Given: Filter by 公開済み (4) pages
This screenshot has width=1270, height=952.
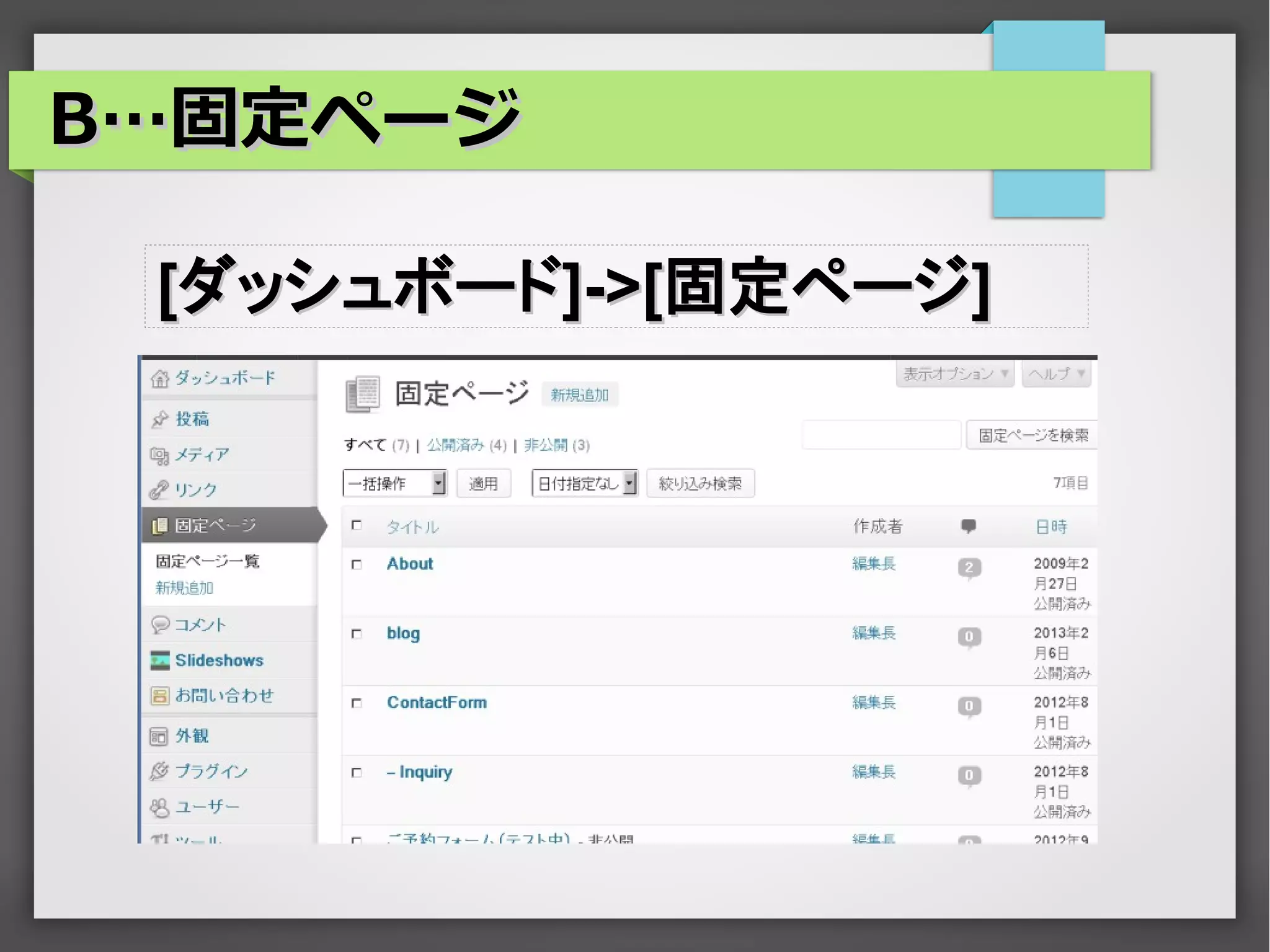Looking at the screenshot, I should pos(466,445).
